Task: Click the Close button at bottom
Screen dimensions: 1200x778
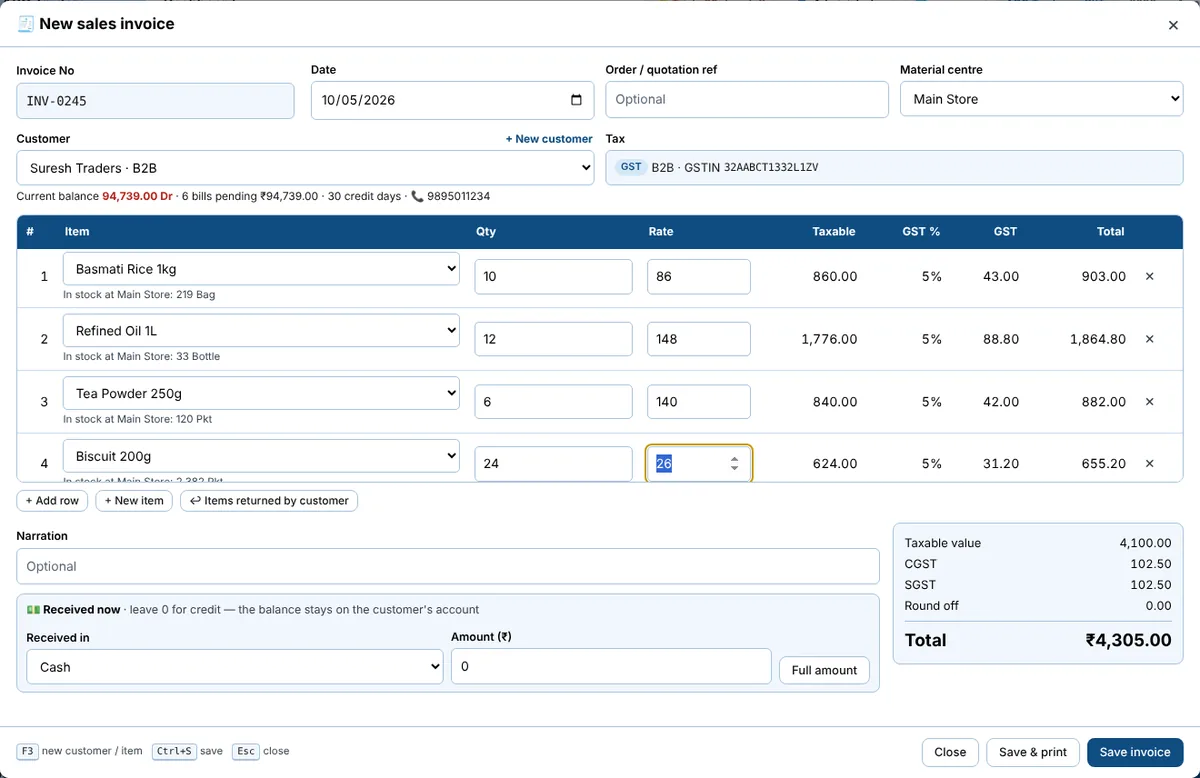Action: pos(950,752)
